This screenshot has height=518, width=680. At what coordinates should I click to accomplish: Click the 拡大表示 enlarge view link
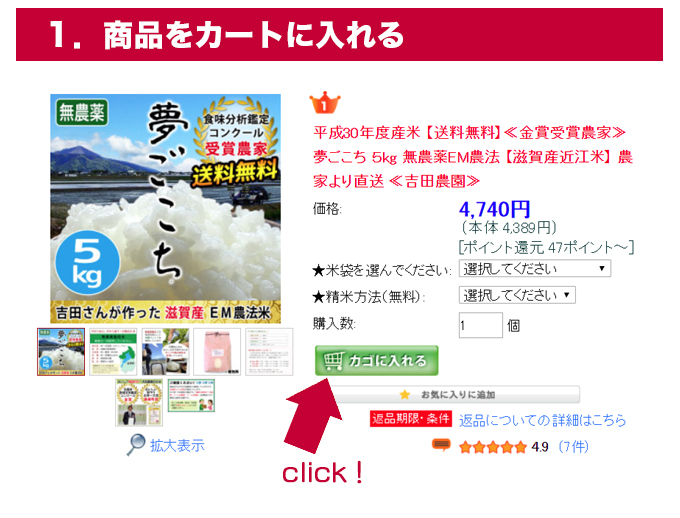(177, 446)
